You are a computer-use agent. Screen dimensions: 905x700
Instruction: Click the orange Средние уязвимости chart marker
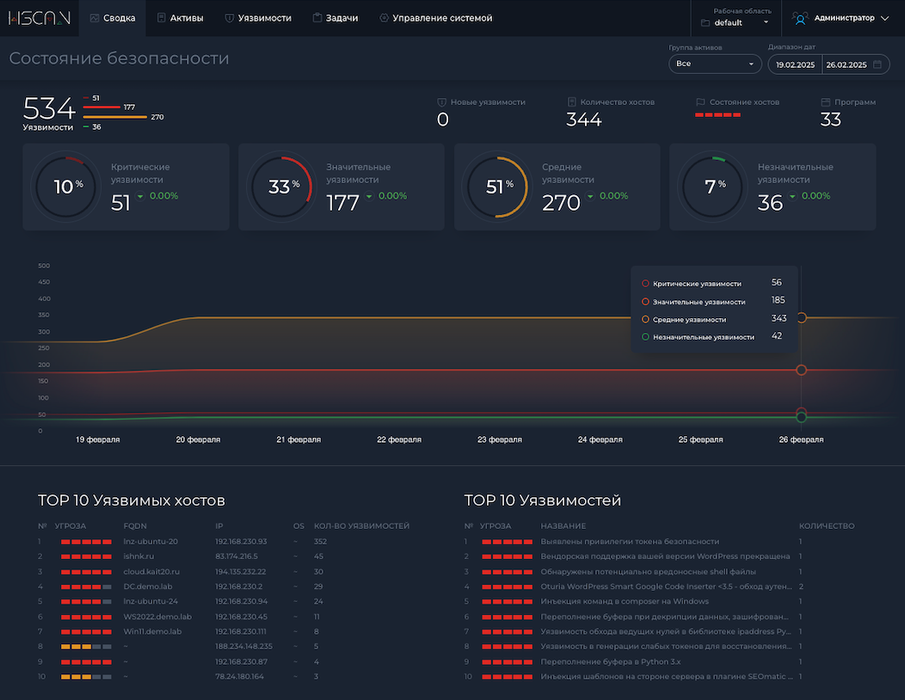pyautogui.click(x=801, y=318)
